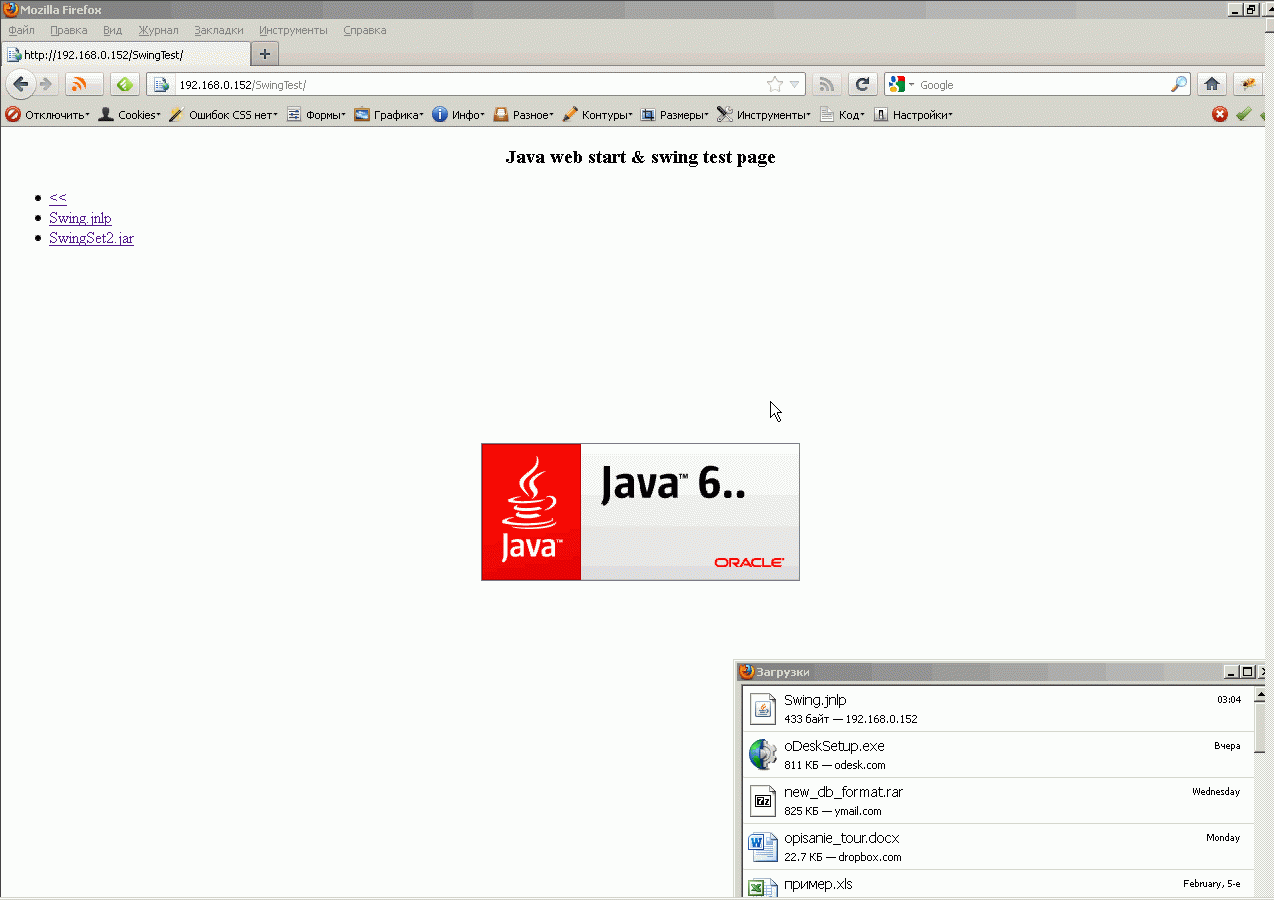This screenshot has width=1274, height=900.
Task: Expand Формы developer toolbar dropdown
Action: (x=316, y=115)
